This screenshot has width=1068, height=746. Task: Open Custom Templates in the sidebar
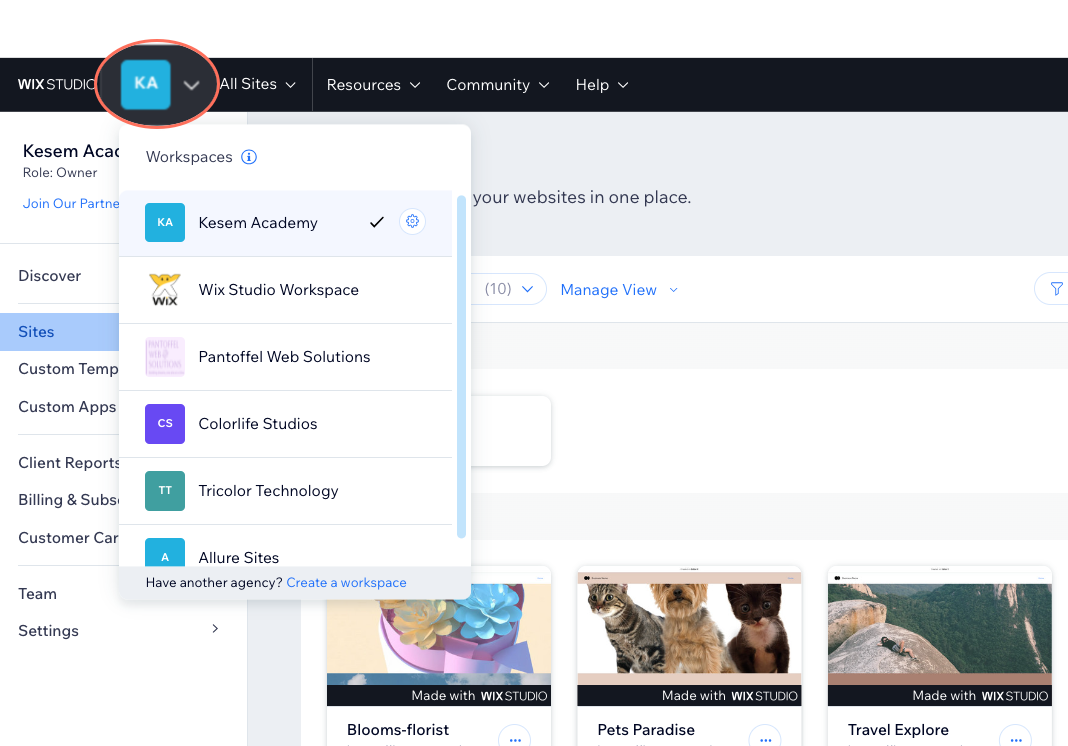click(x=68, y=369)
